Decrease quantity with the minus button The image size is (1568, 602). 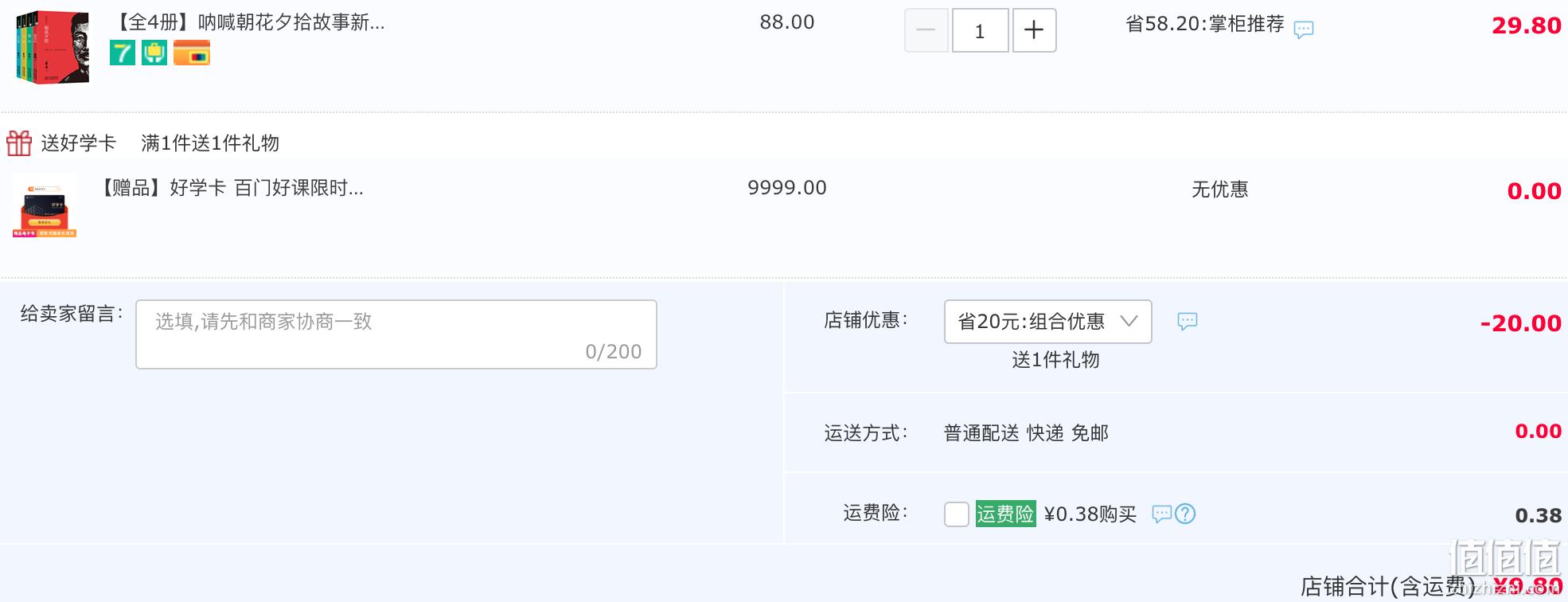point(926,30)
